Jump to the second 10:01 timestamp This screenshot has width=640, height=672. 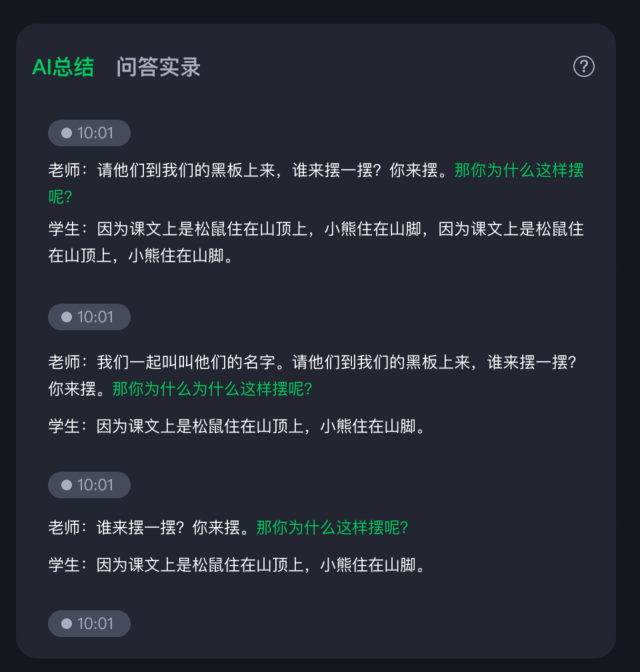[89, 317]
